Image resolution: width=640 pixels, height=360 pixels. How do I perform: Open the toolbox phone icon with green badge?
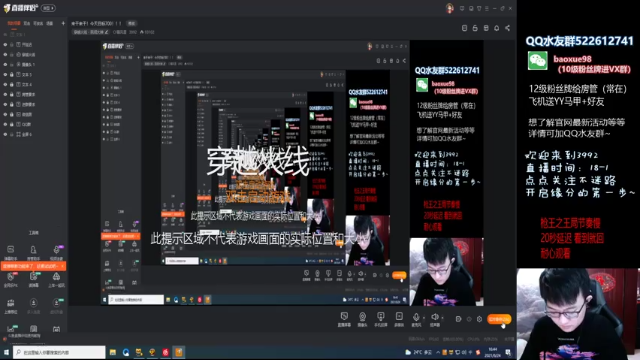[x=33, y=279]
